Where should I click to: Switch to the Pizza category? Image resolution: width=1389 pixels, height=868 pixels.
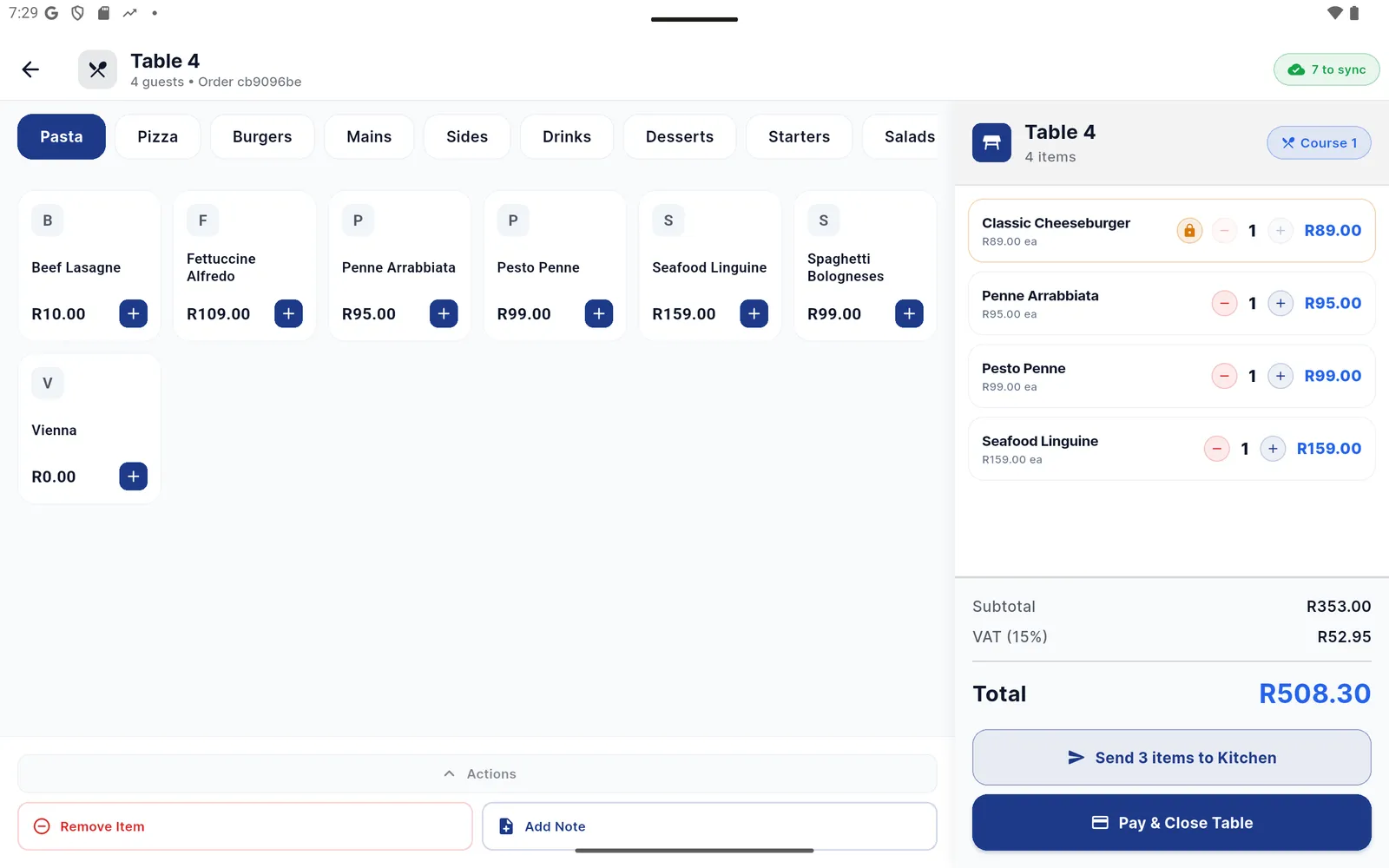[x=158, y=136]
